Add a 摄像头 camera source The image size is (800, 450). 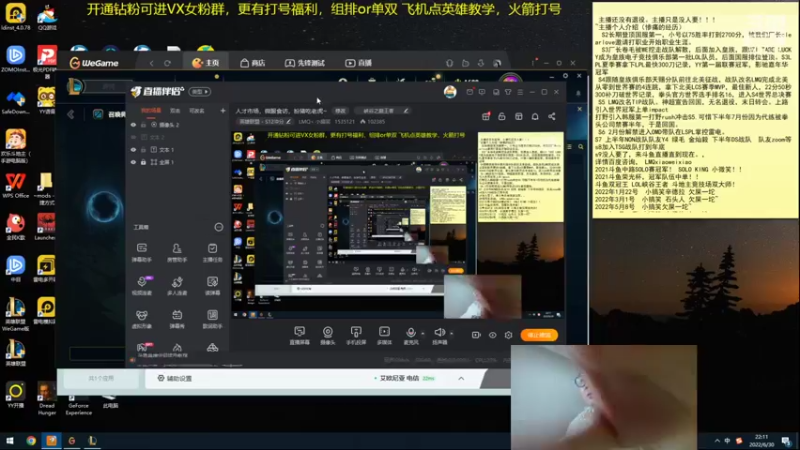pos(328,335)
